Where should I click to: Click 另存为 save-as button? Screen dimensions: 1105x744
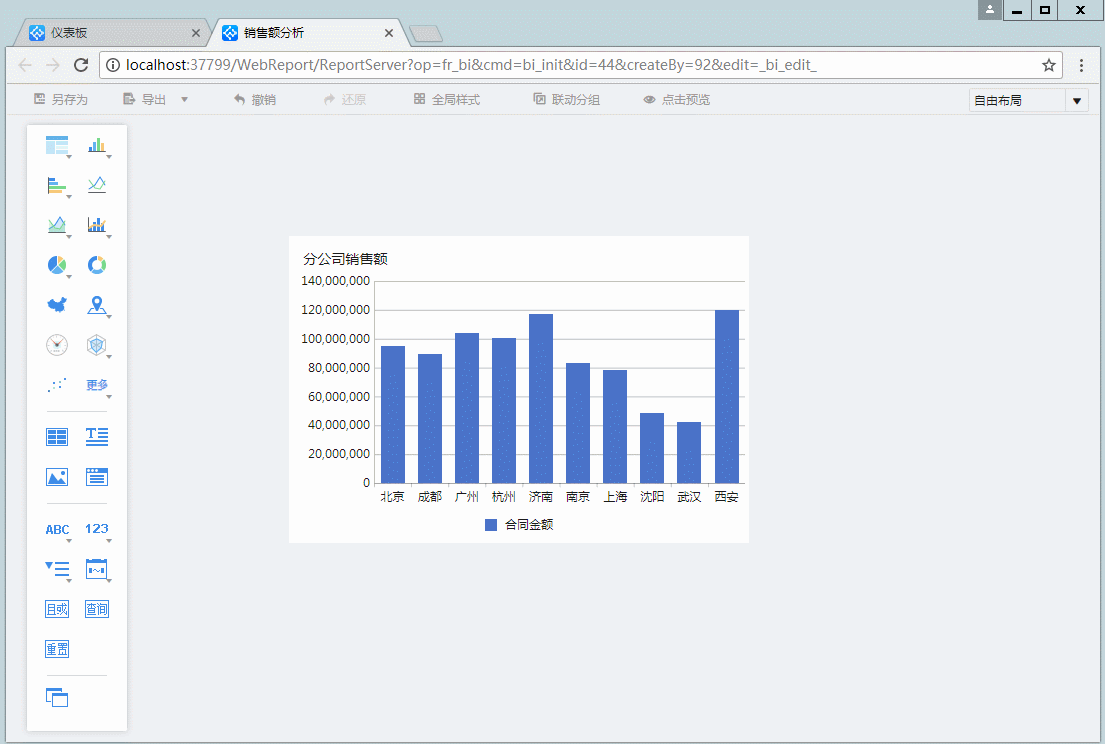pos(61,99)
